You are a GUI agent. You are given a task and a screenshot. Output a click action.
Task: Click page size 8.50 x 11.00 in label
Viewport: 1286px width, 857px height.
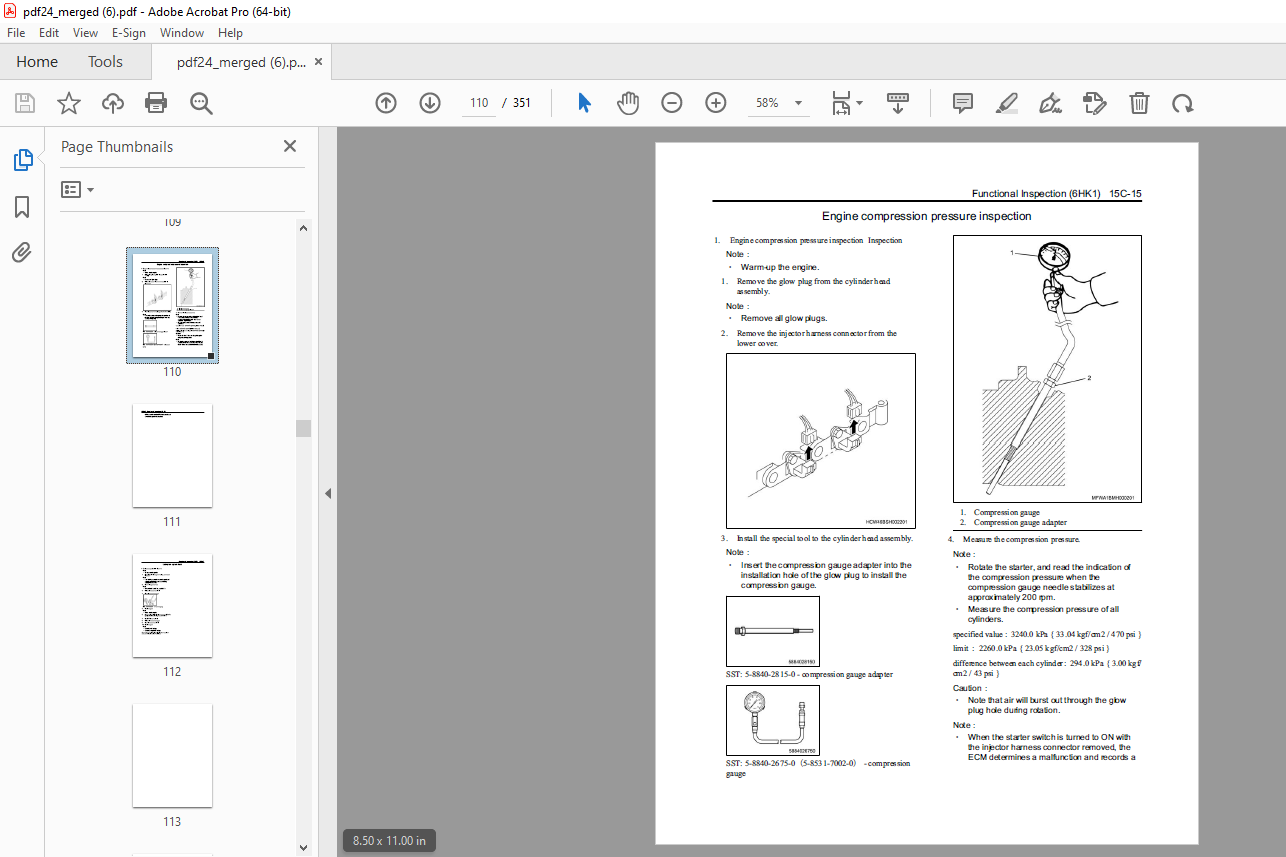coord(390,841)
